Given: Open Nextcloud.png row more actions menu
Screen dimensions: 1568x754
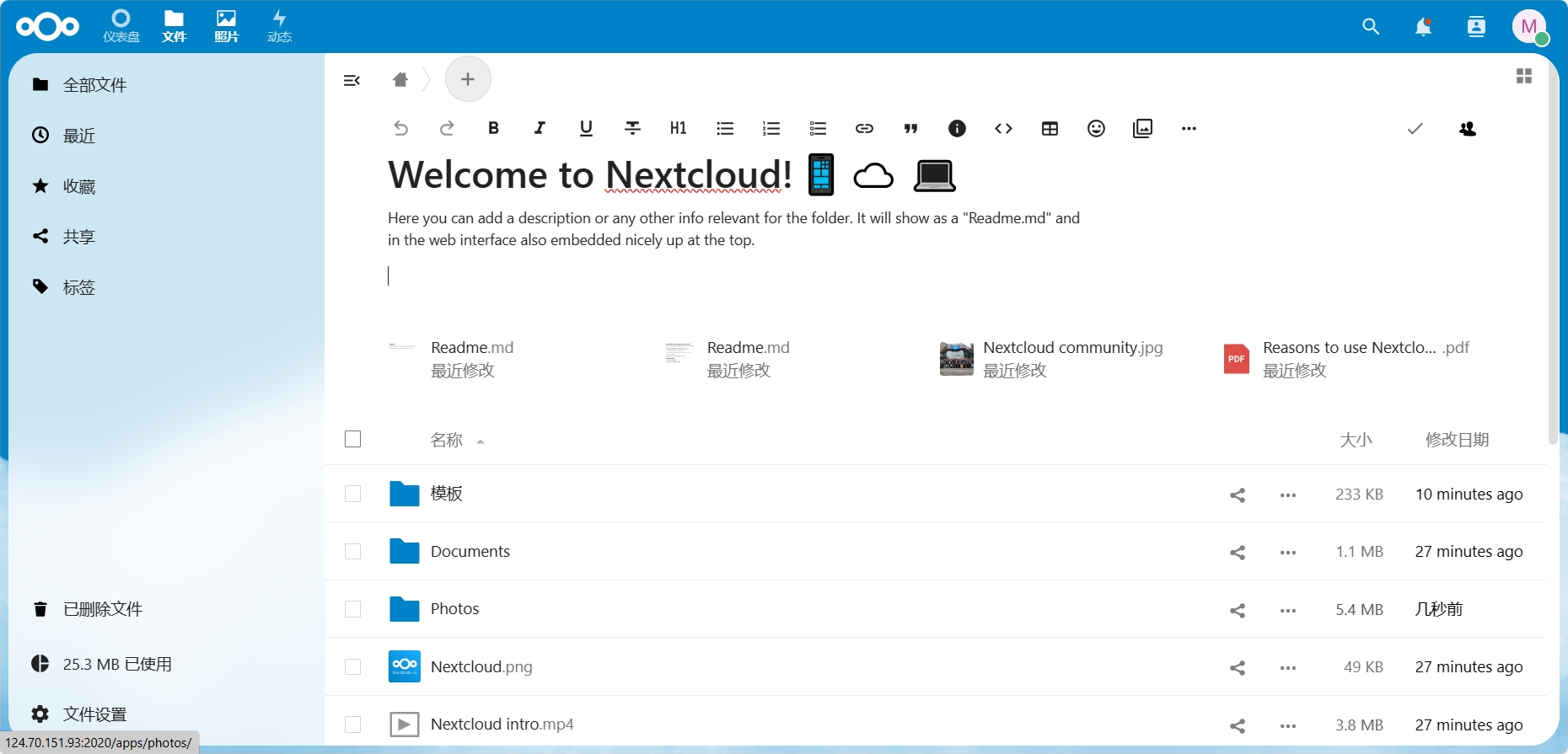Looking at the screenshot, I should click(1288, 667).
